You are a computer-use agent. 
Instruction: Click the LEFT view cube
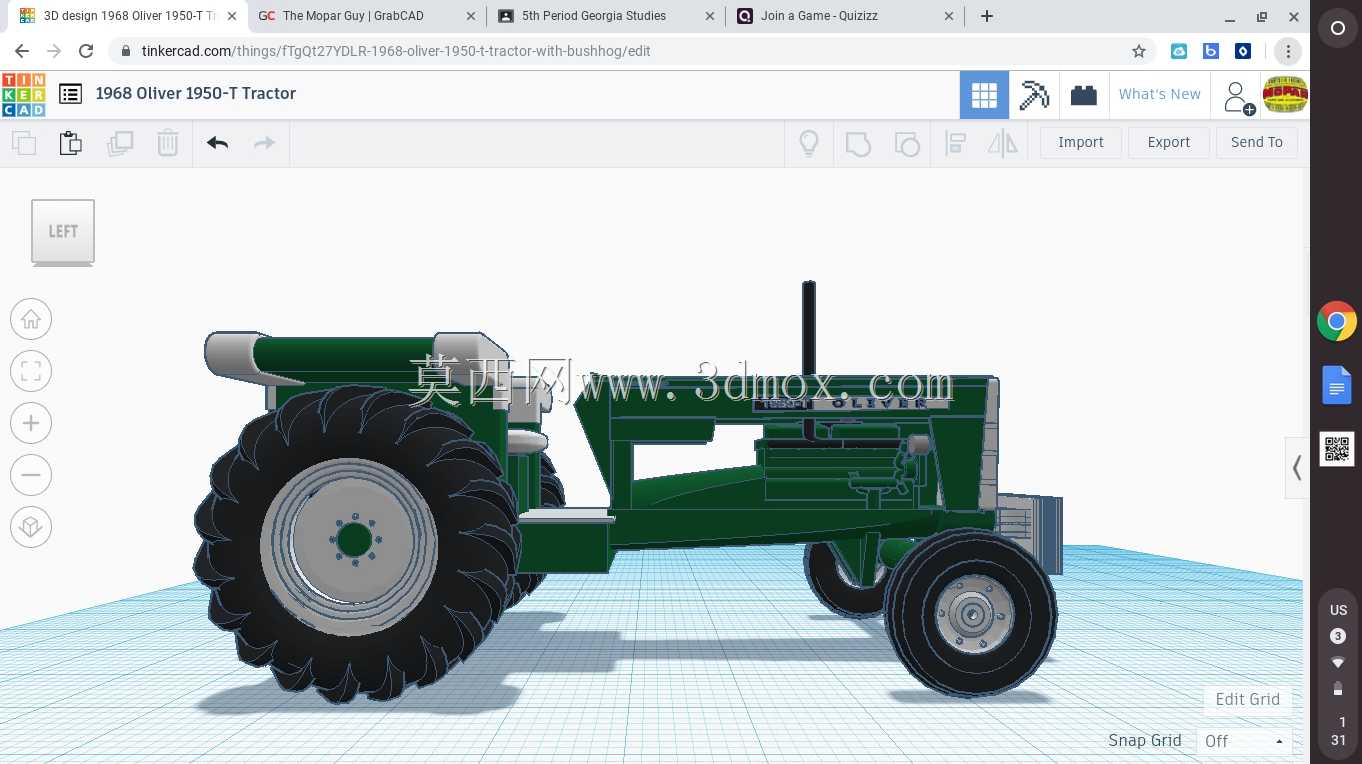[63, 232]
